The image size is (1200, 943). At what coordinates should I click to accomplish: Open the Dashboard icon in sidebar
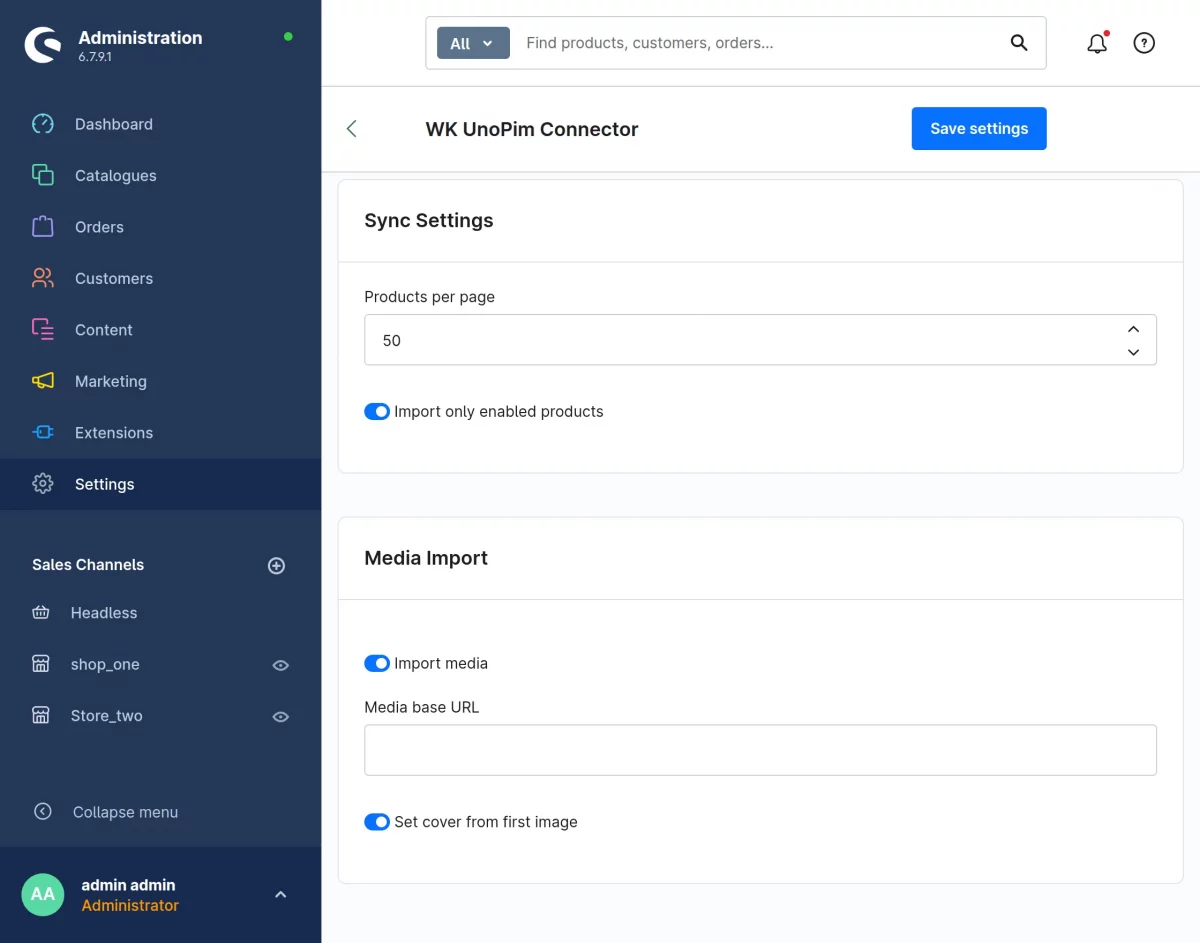tap(43, 124)
